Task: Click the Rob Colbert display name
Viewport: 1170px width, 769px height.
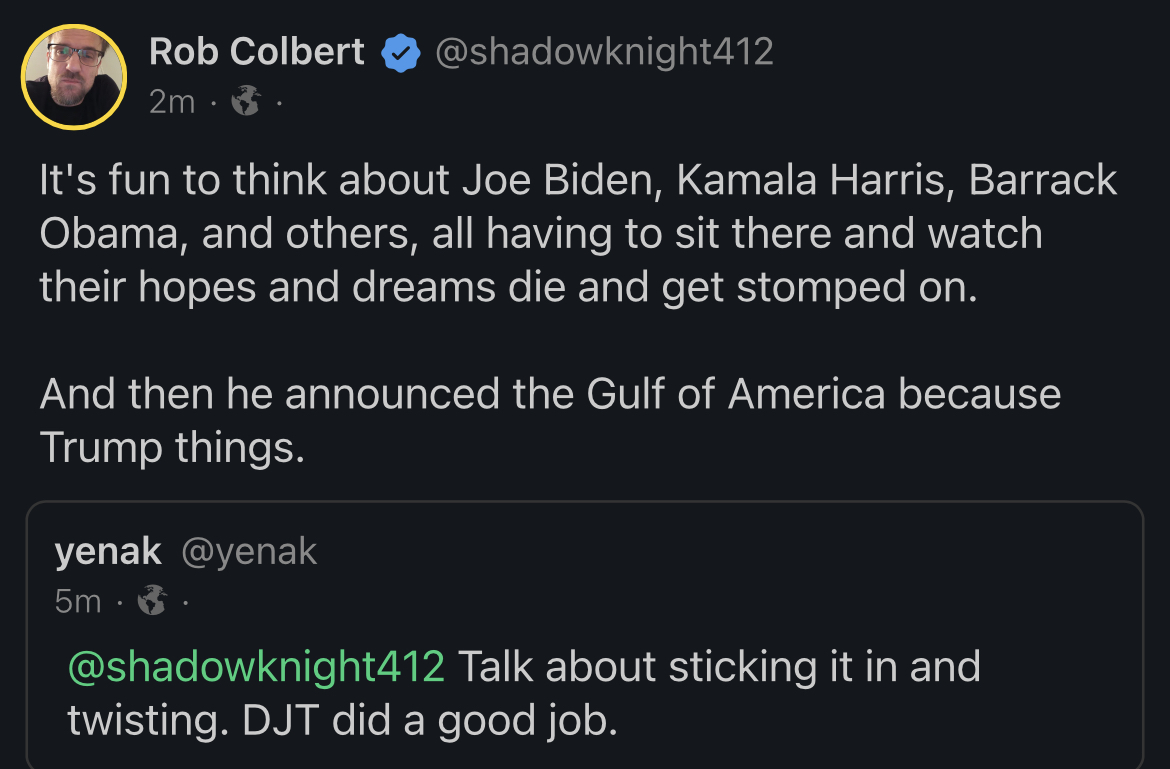Action: tap(257, 52)
